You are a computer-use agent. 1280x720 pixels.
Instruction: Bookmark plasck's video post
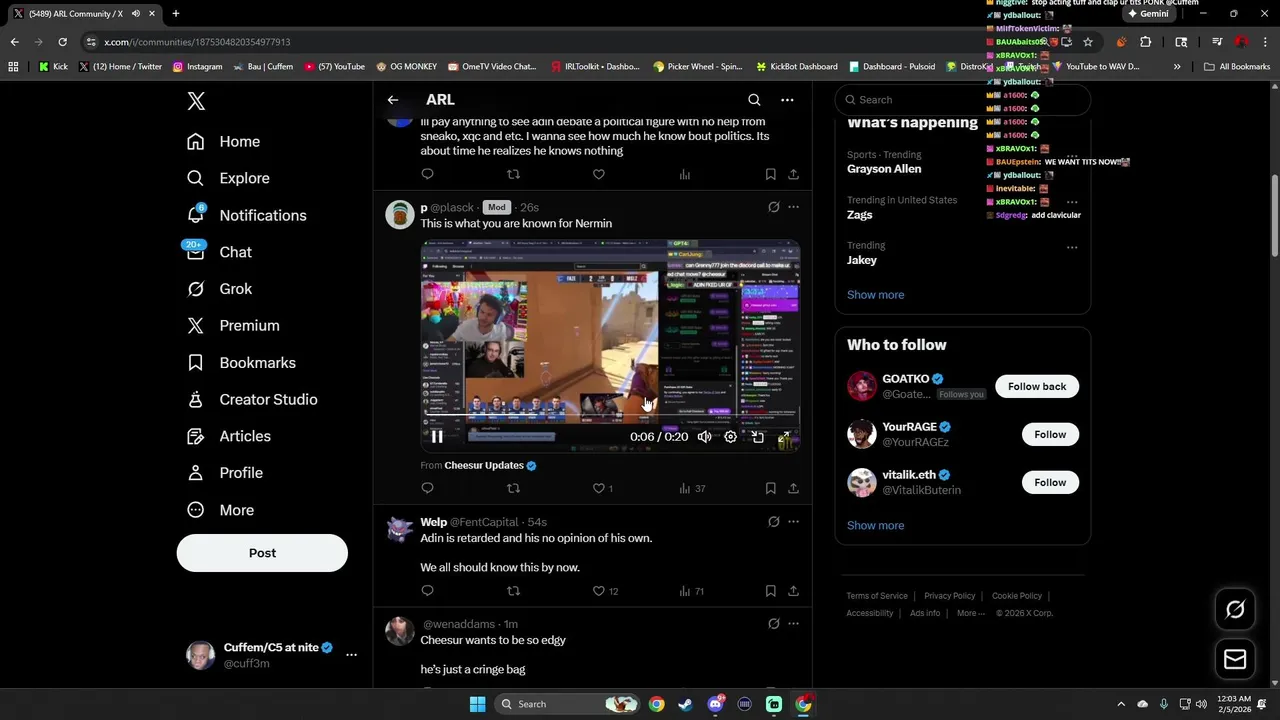pyautogui.click(x=770, y=488)
